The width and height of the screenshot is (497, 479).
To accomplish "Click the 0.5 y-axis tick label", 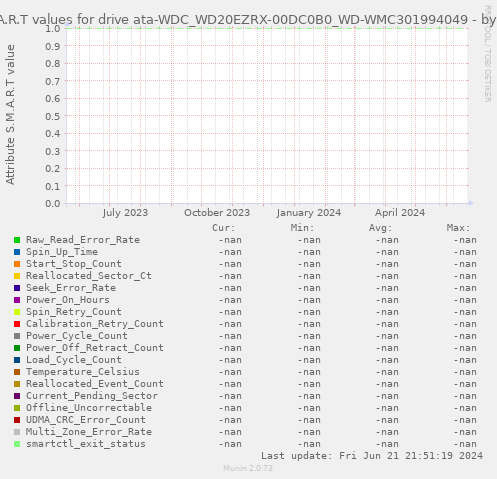I will (x=53, y=116).
